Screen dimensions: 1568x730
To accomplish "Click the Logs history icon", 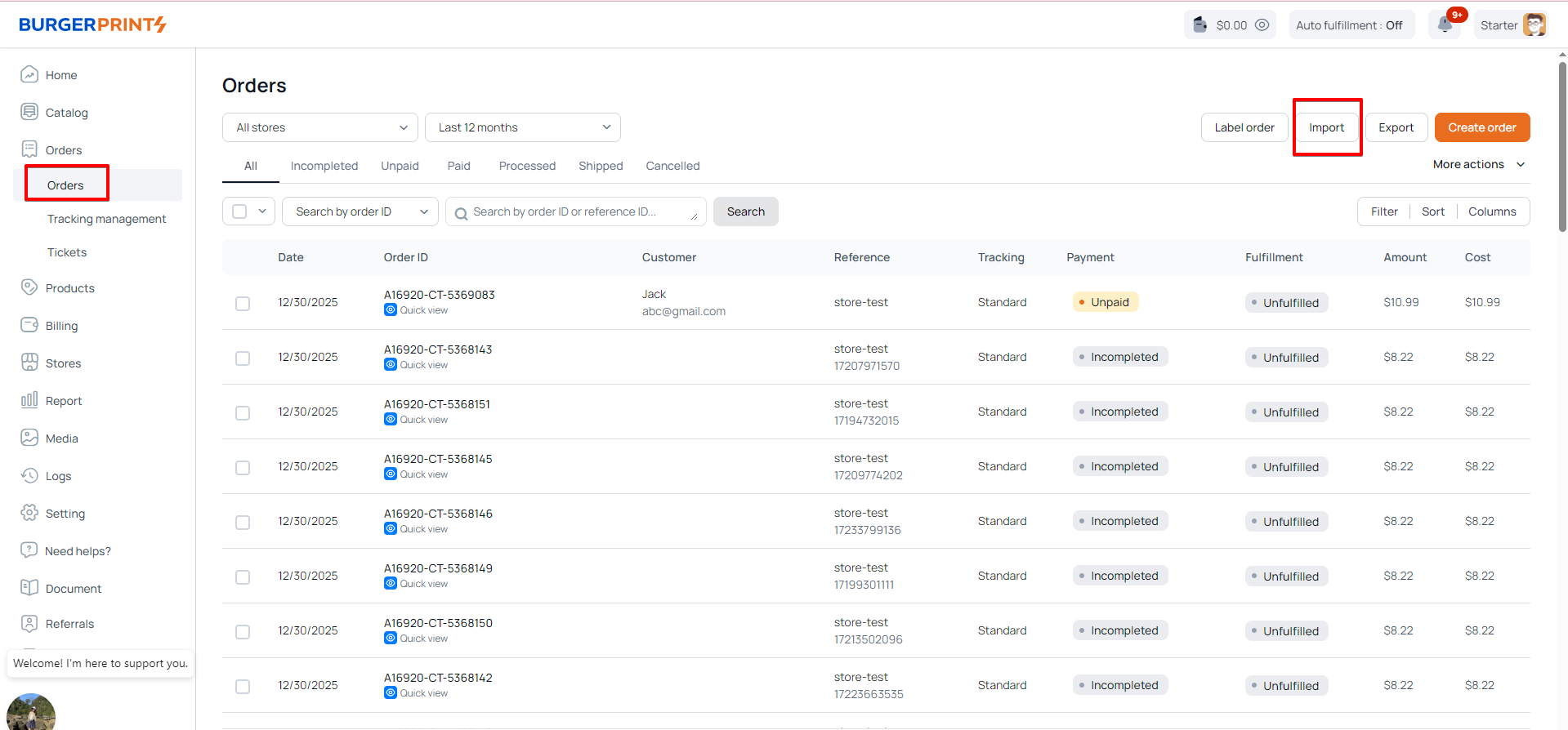I will point(29,475).
